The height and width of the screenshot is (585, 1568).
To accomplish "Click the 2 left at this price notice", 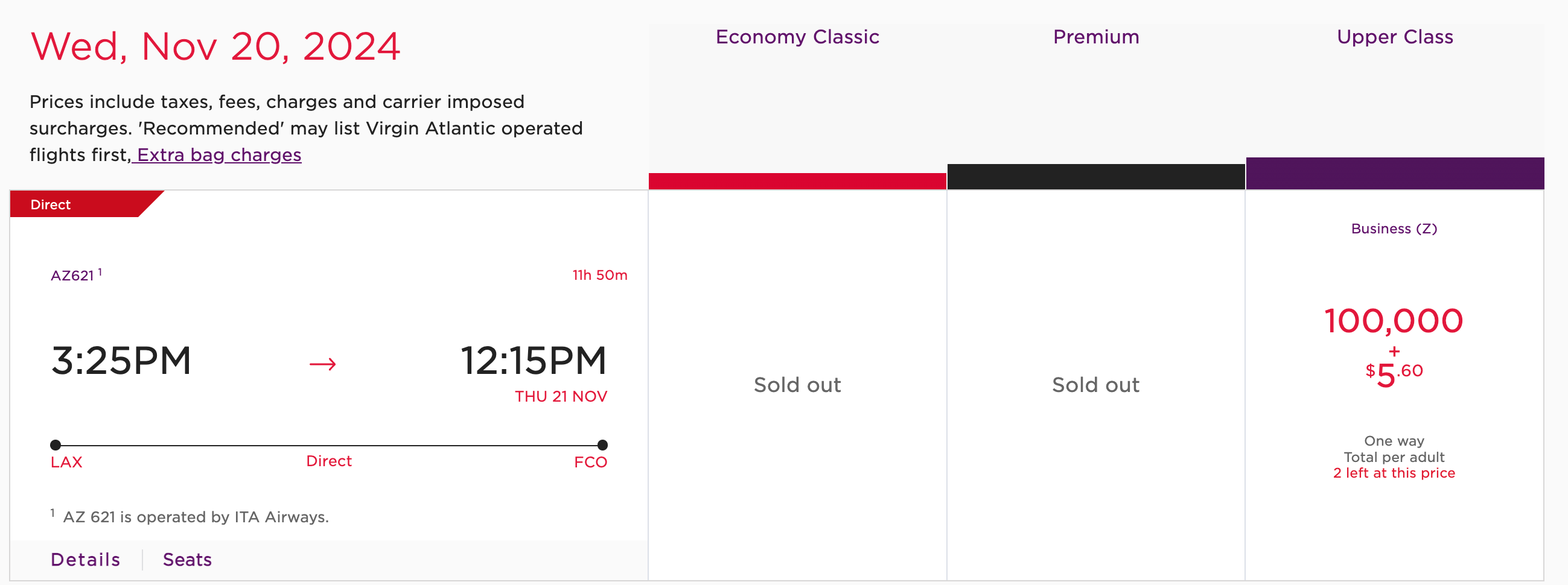I will (x=1394, y=473).
